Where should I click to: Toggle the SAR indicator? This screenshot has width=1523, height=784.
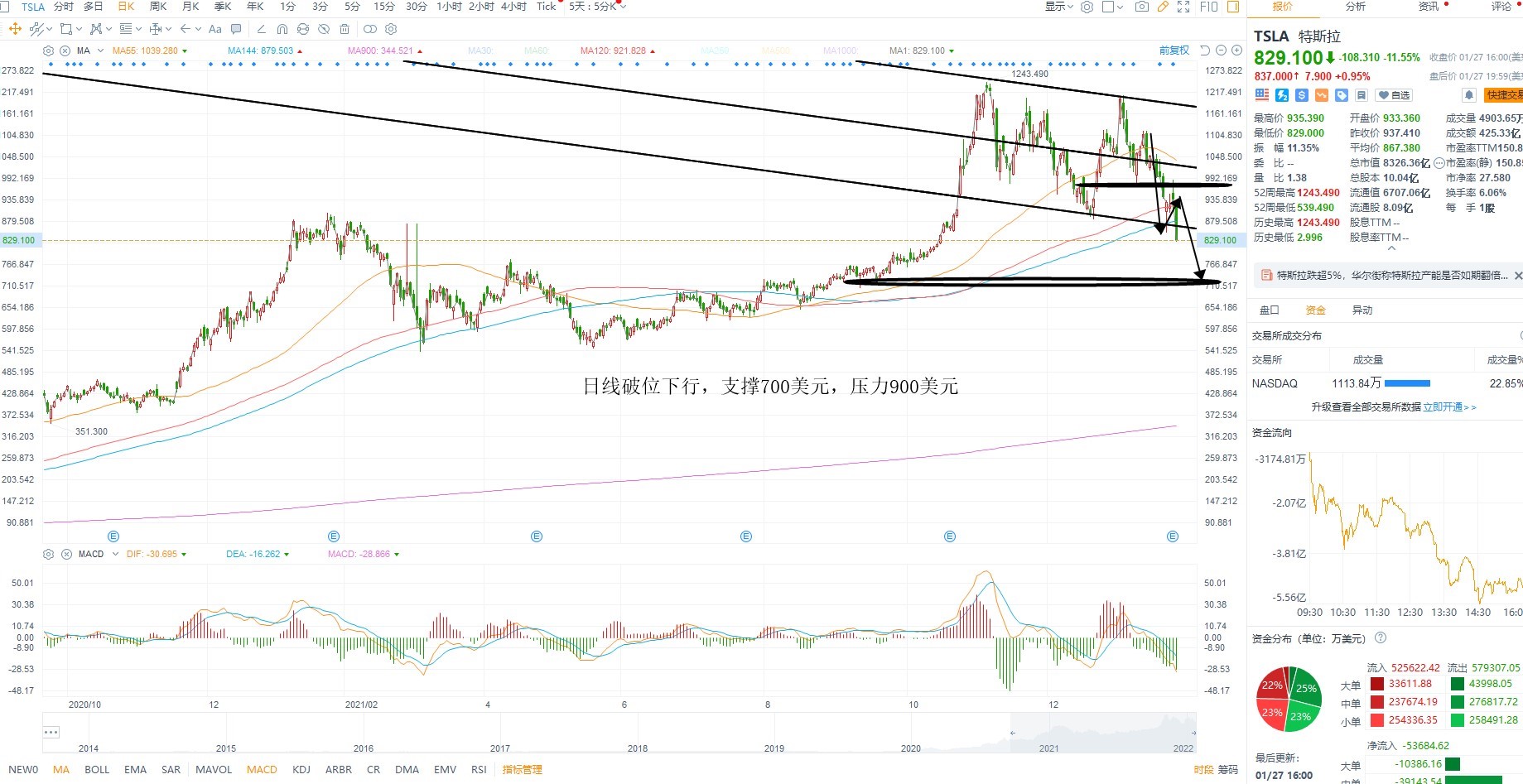(171, 769)
